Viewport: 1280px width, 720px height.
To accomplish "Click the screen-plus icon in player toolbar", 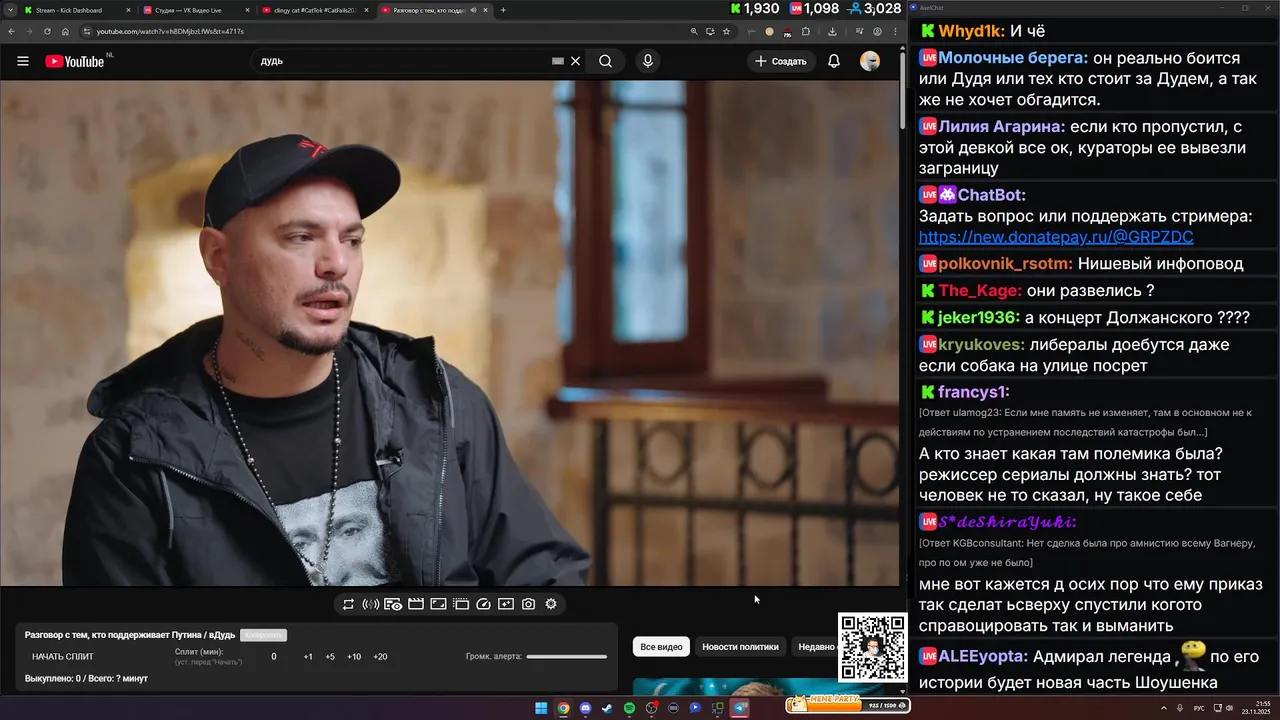I will tap(506, 604).
